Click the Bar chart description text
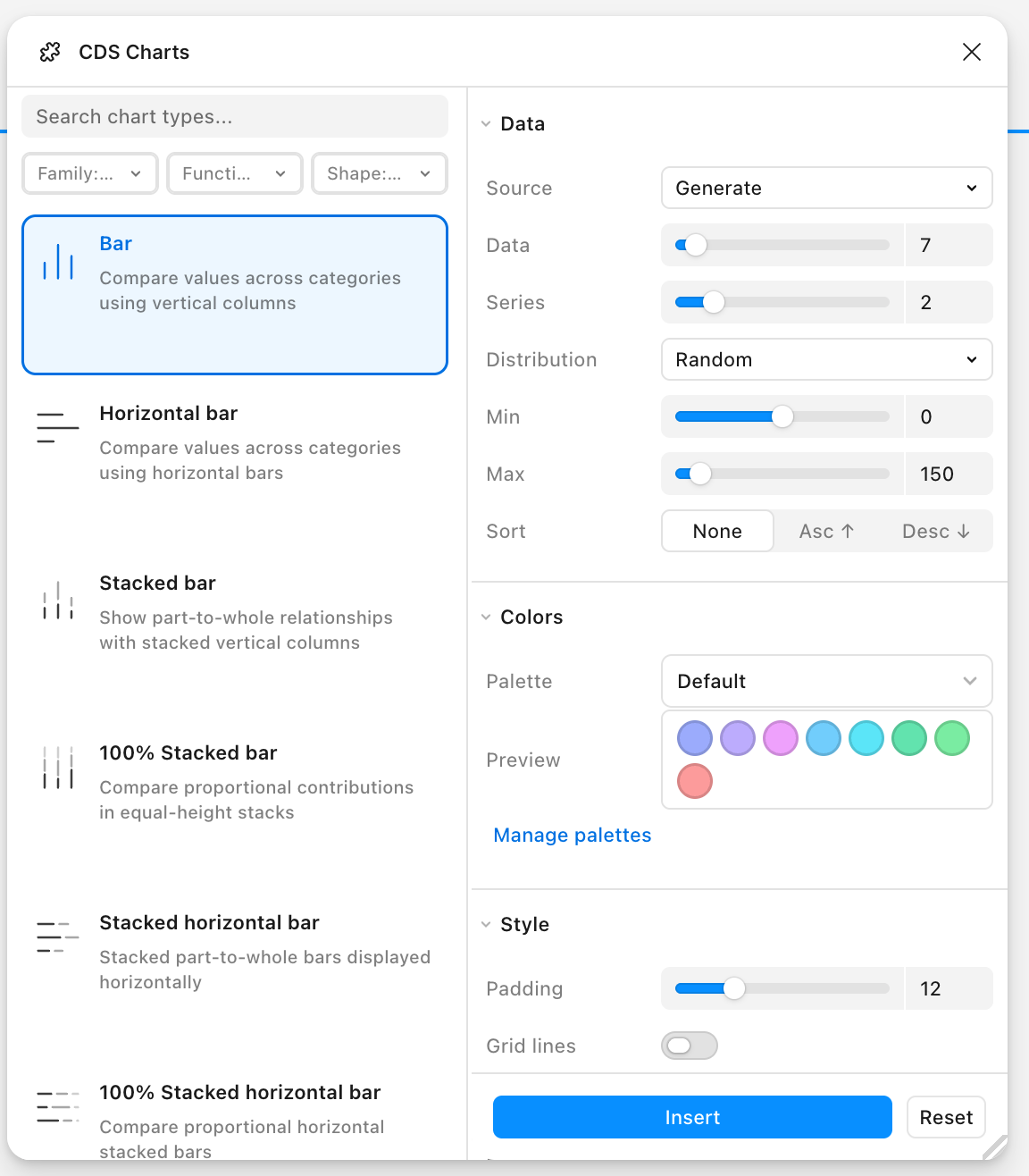Viewport: 1029px width, 1176px height. click(250, 290)
